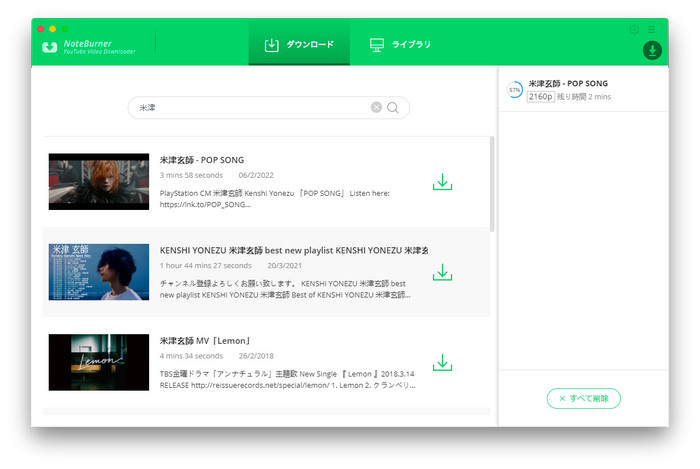
Task: Click the date 20/3/2021
Action: (284, 266)
